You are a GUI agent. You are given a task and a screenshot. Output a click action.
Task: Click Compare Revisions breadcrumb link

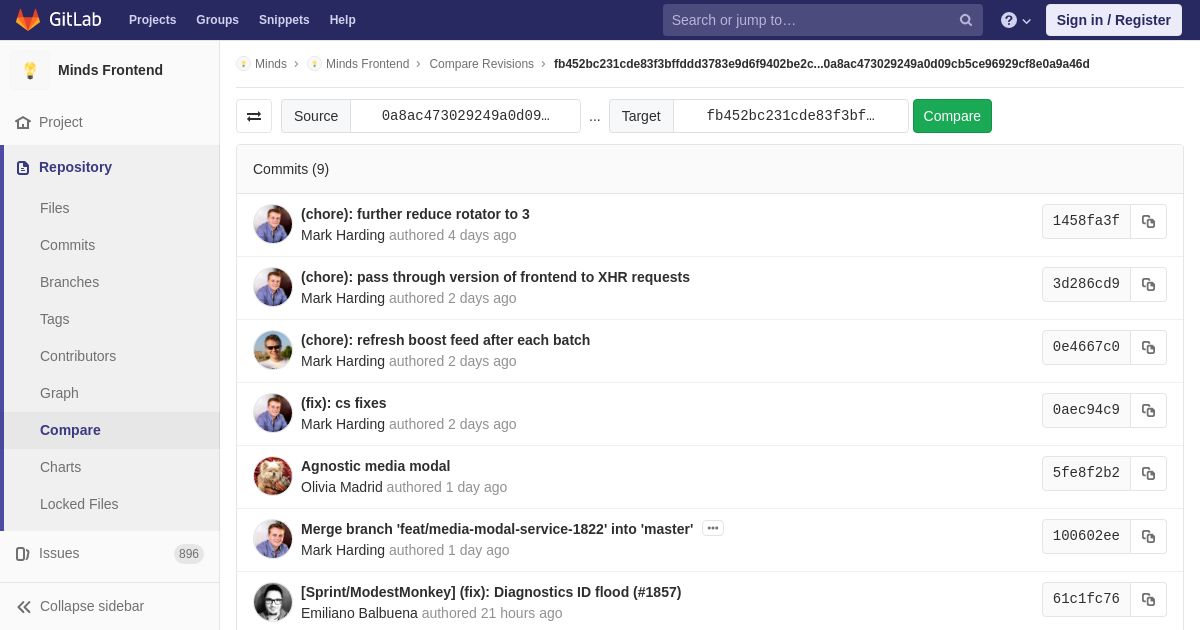tap(481, 64)
